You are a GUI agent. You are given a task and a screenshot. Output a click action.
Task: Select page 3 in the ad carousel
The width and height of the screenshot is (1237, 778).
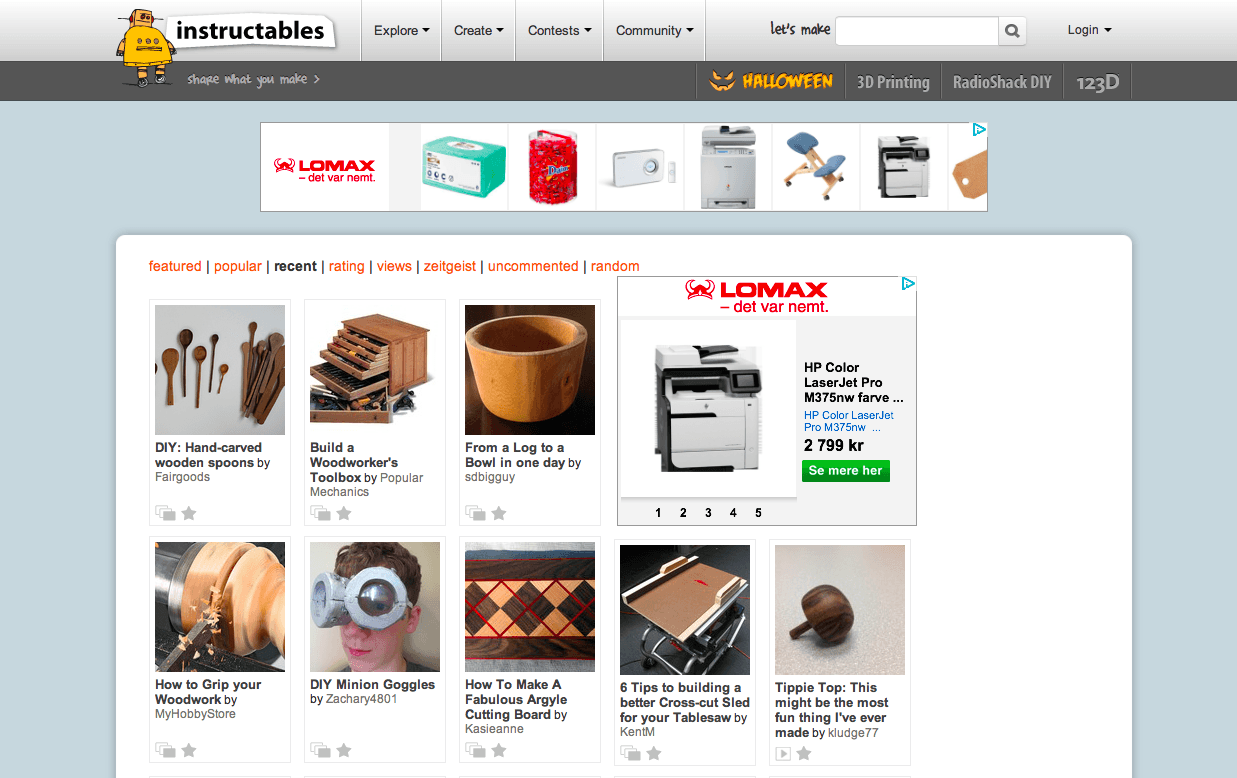click(x=708, y=512)
